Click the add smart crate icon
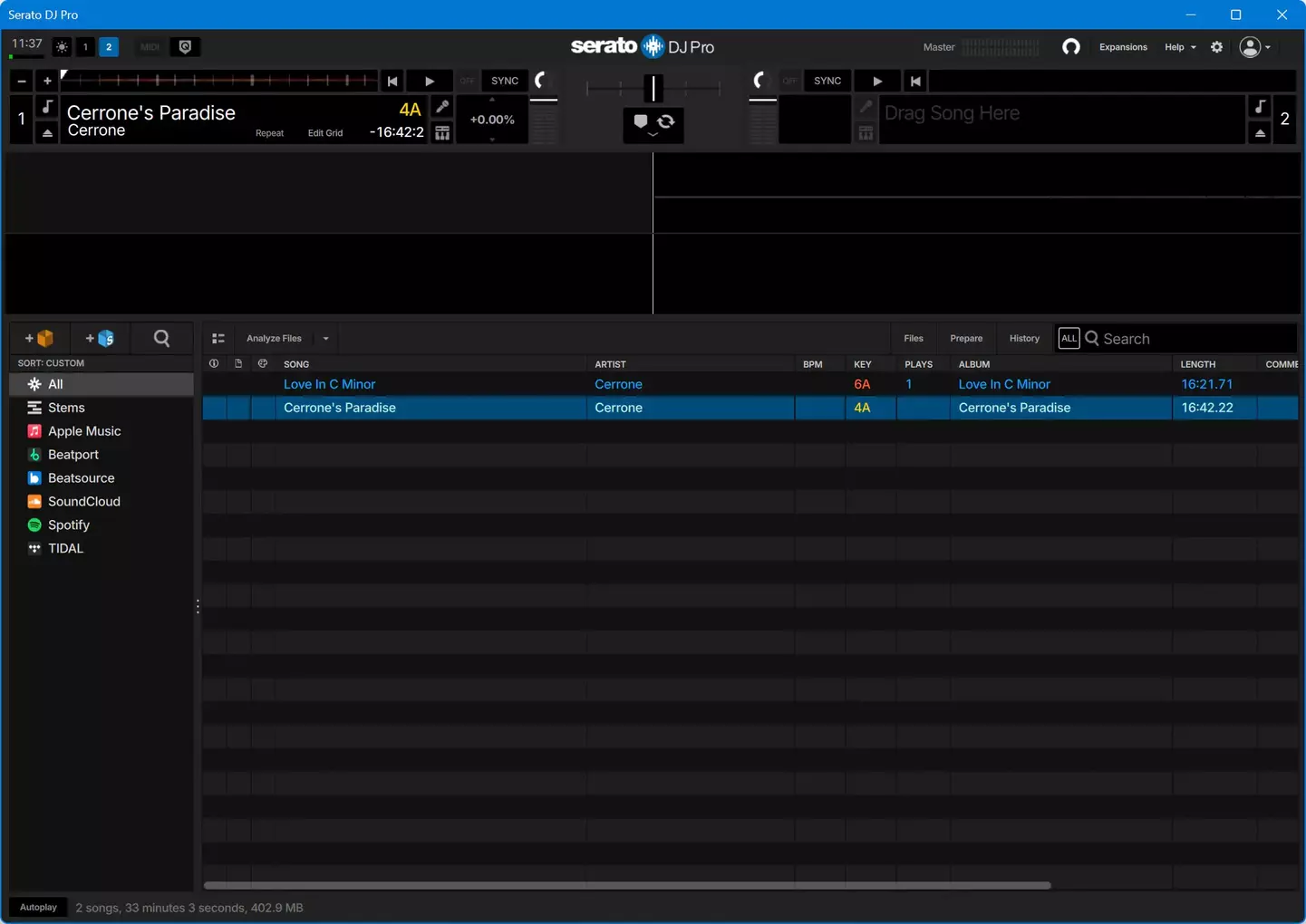The image size is (1306, 924). coord(100,338)
